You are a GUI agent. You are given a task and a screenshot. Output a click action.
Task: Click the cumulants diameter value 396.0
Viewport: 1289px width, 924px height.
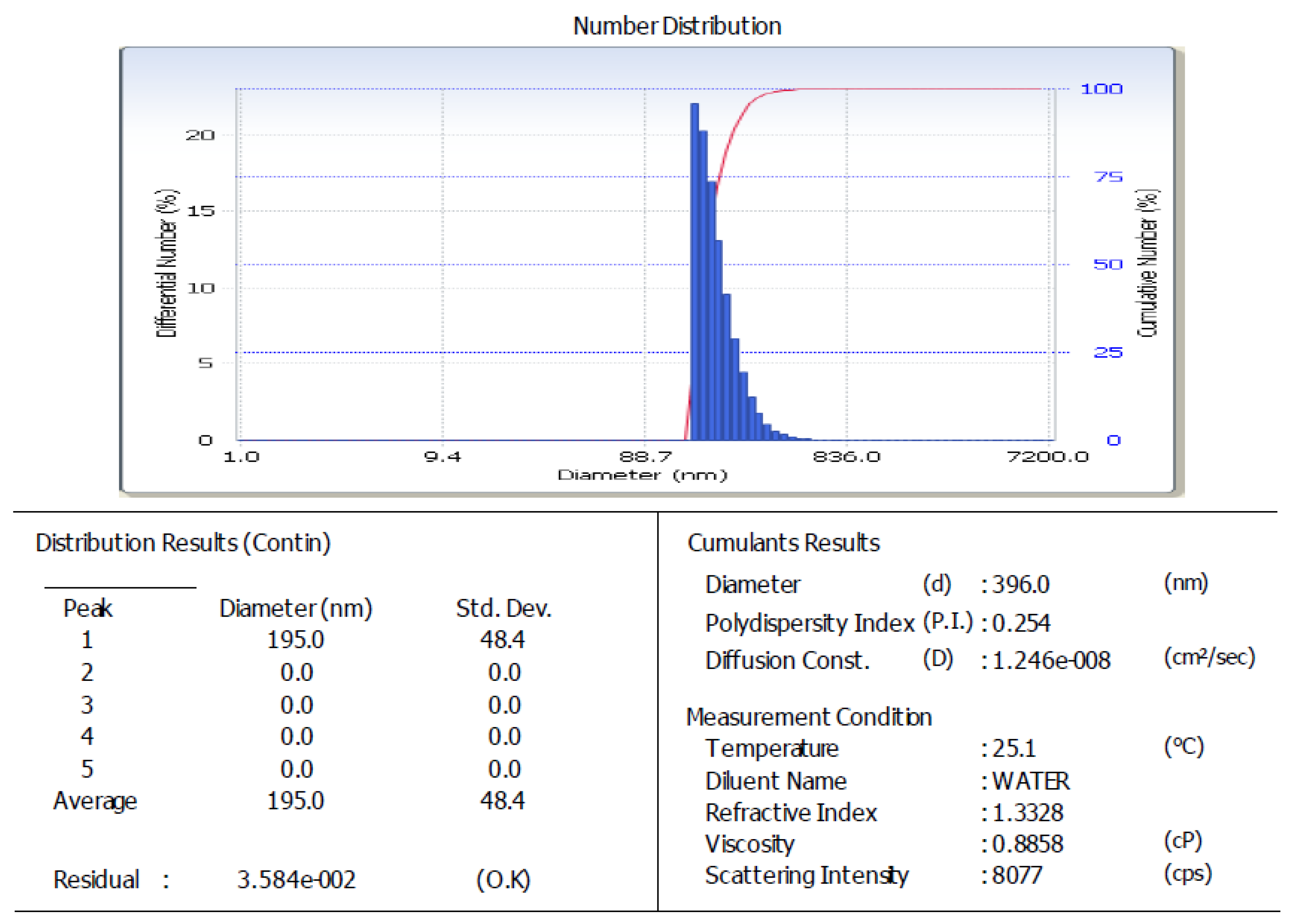[1020, 584]
